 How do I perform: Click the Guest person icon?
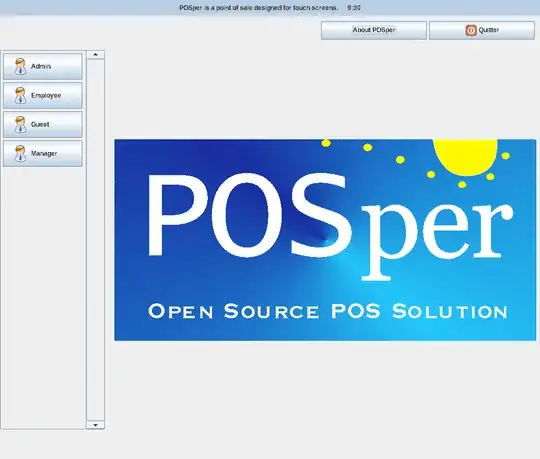(20, 124)
